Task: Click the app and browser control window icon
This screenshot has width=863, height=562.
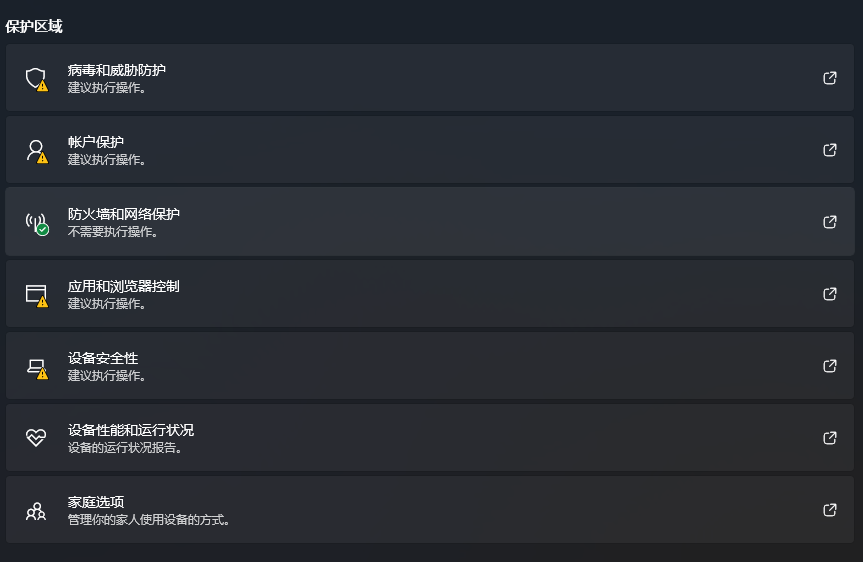Action: pos(36,294)
